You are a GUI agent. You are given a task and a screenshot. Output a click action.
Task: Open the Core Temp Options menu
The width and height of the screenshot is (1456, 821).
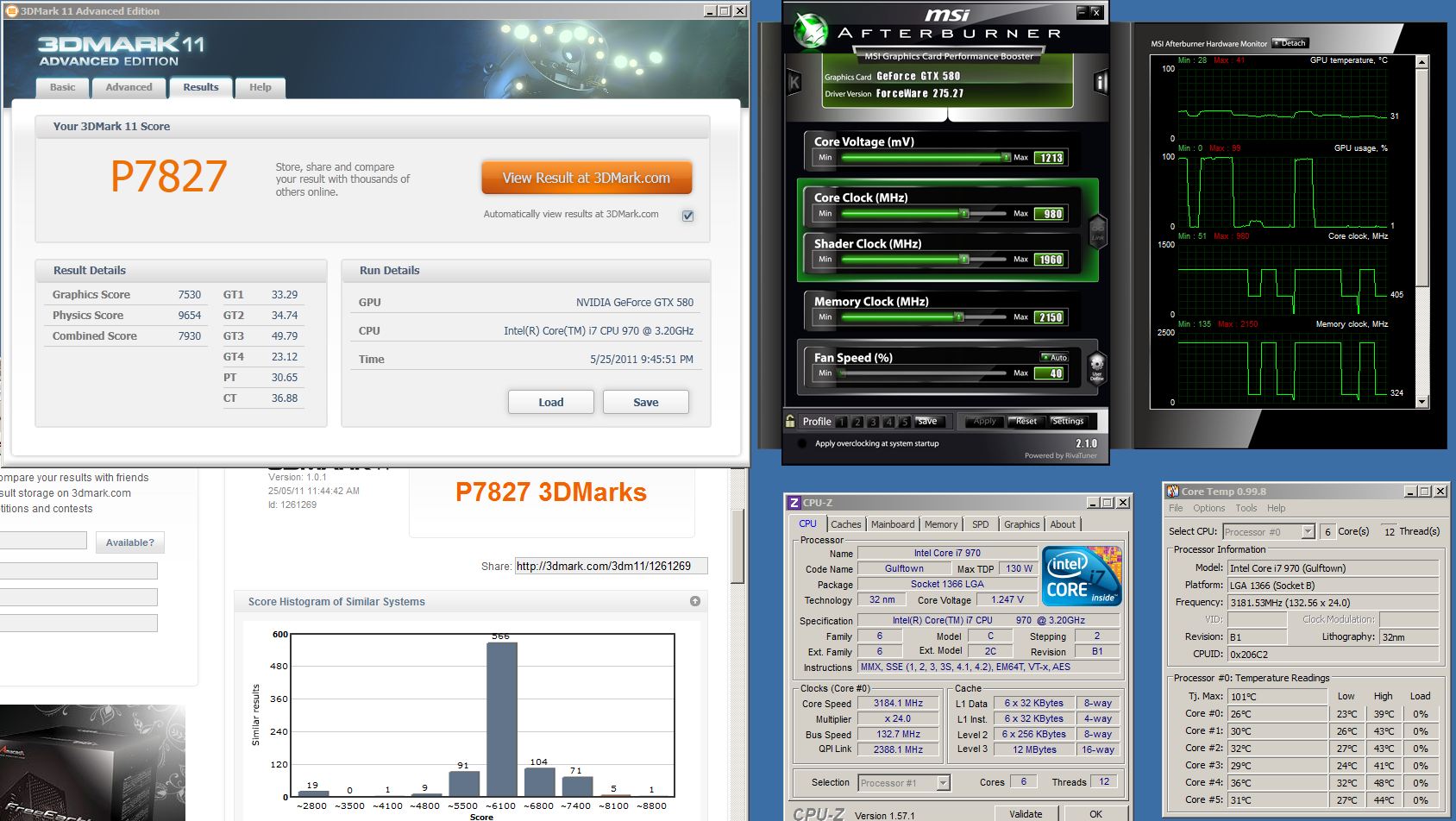coord(1209,508)
